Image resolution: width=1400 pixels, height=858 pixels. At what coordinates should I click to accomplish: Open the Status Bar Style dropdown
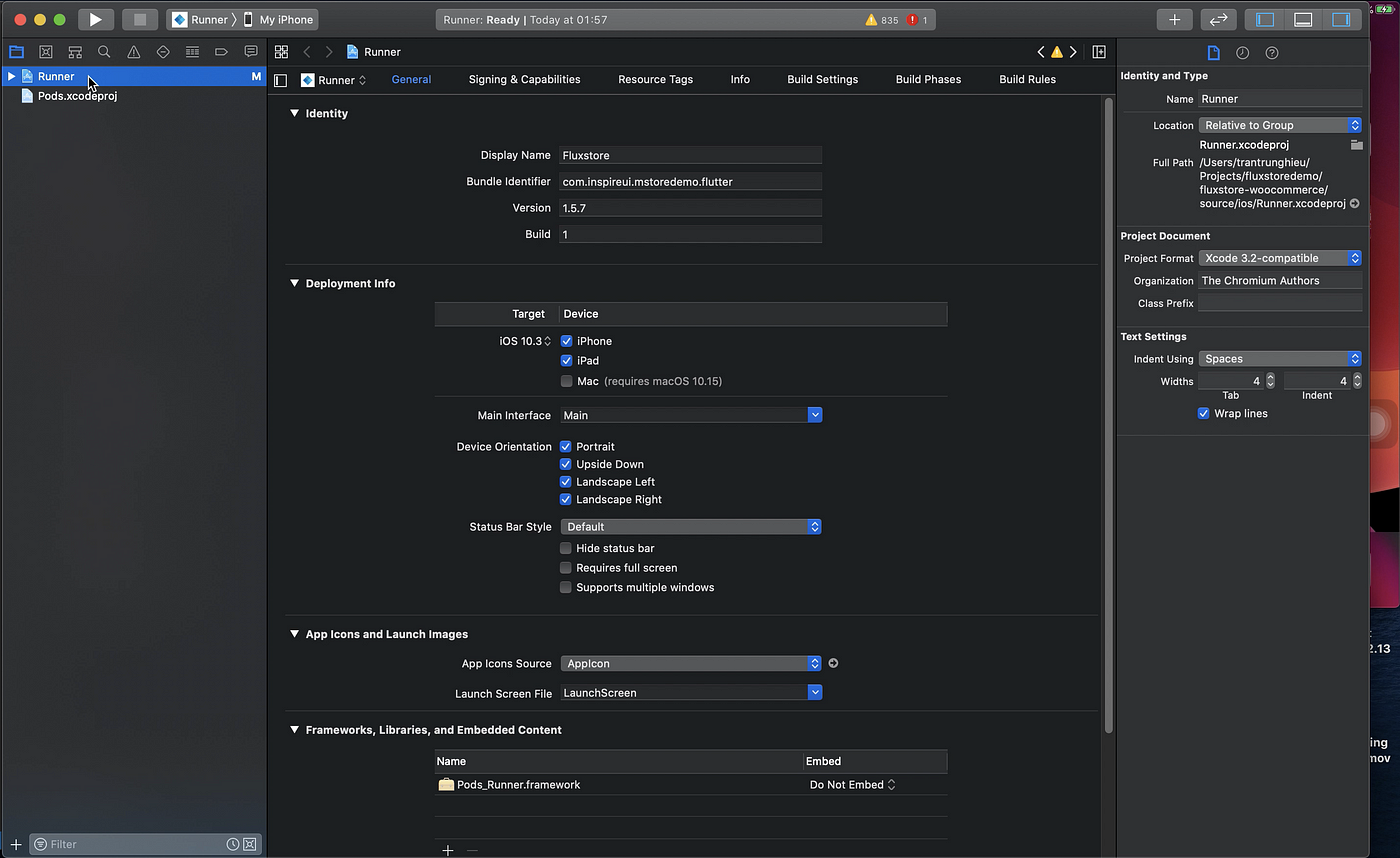pos(691,527)
